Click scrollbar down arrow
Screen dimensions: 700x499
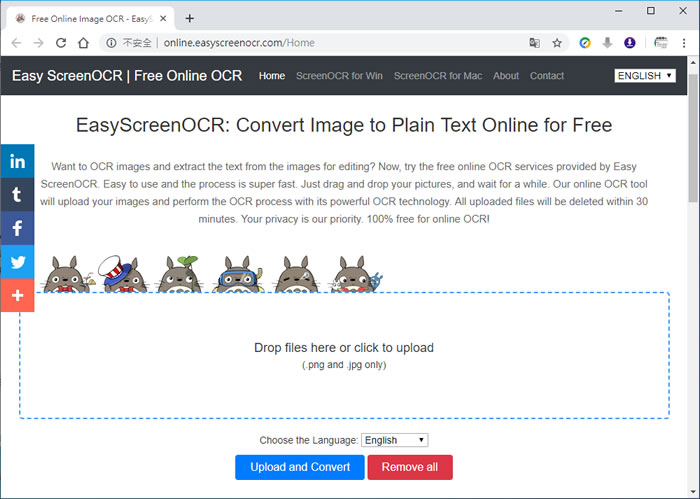pos(693,492)
